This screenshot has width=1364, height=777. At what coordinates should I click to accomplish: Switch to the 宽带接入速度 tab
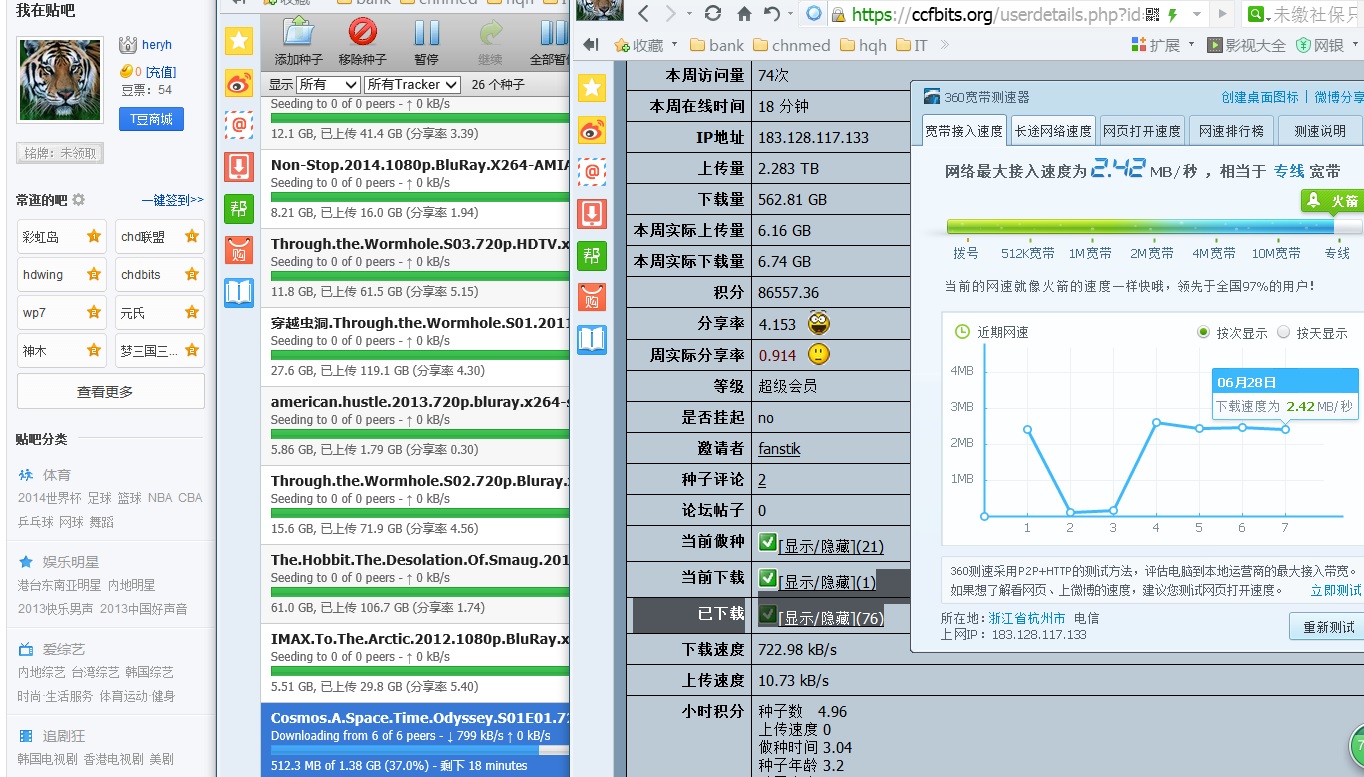click(964, 131)
